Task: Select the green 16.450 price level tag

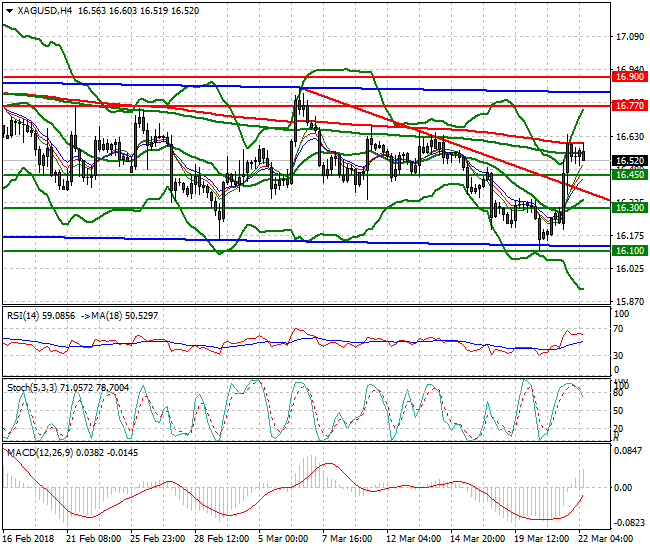Action: point(627,175)
